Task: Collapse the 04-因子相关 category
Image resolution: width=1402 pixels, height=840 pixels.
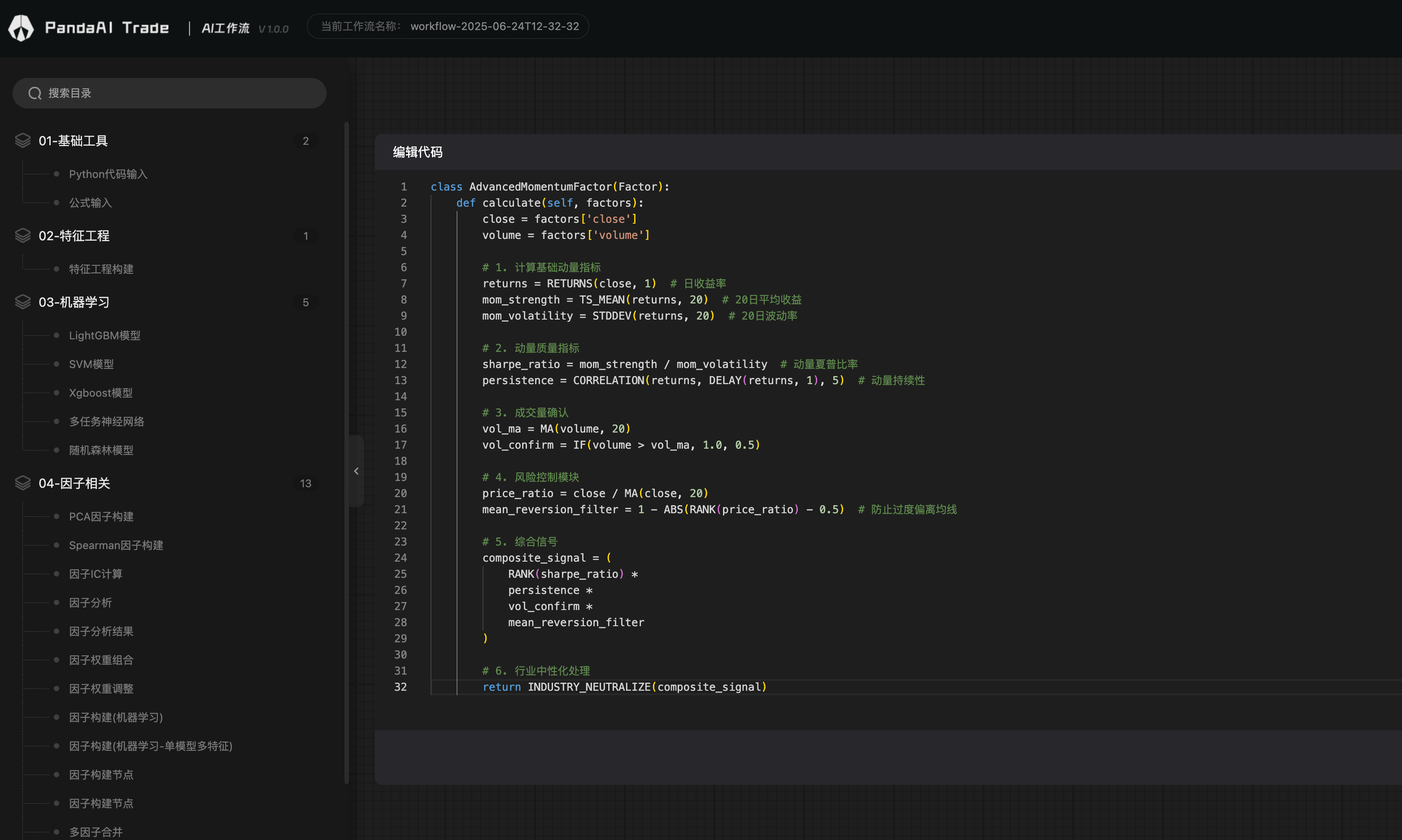Action: tap(74, 483)
